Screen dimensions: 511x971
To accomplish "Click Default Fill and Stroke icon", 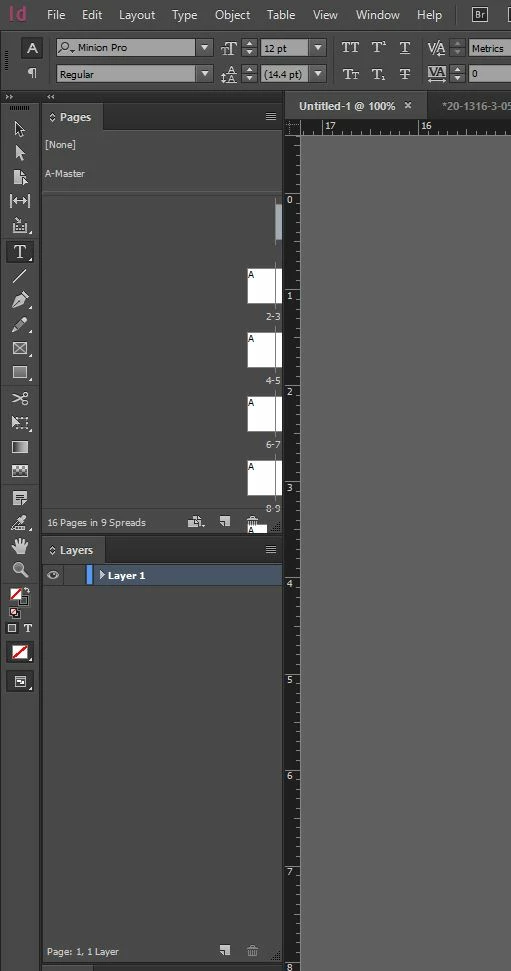I will (15, 613).
